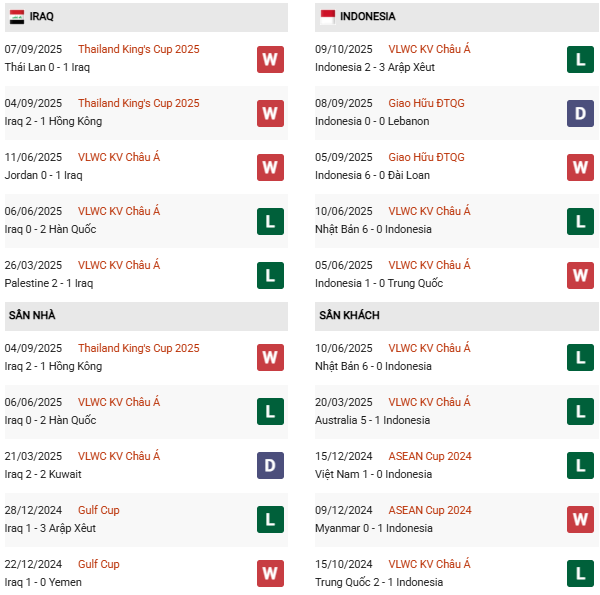Open the Thailand King's Cup 2025 link dated 07/09/2025
This screenshot has height=595, width=600.
click(x=138, y=49)
